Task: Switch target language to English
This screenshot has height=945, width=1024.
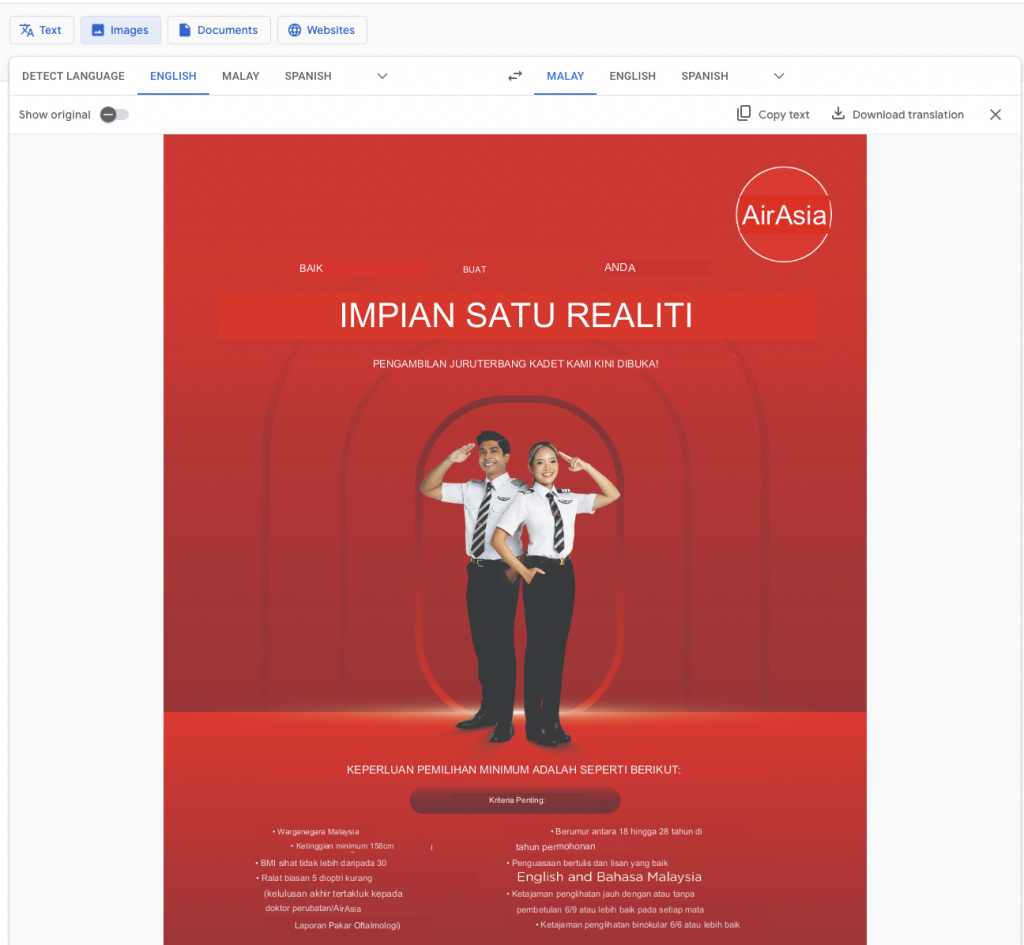Action: click(x=632, y=75)
